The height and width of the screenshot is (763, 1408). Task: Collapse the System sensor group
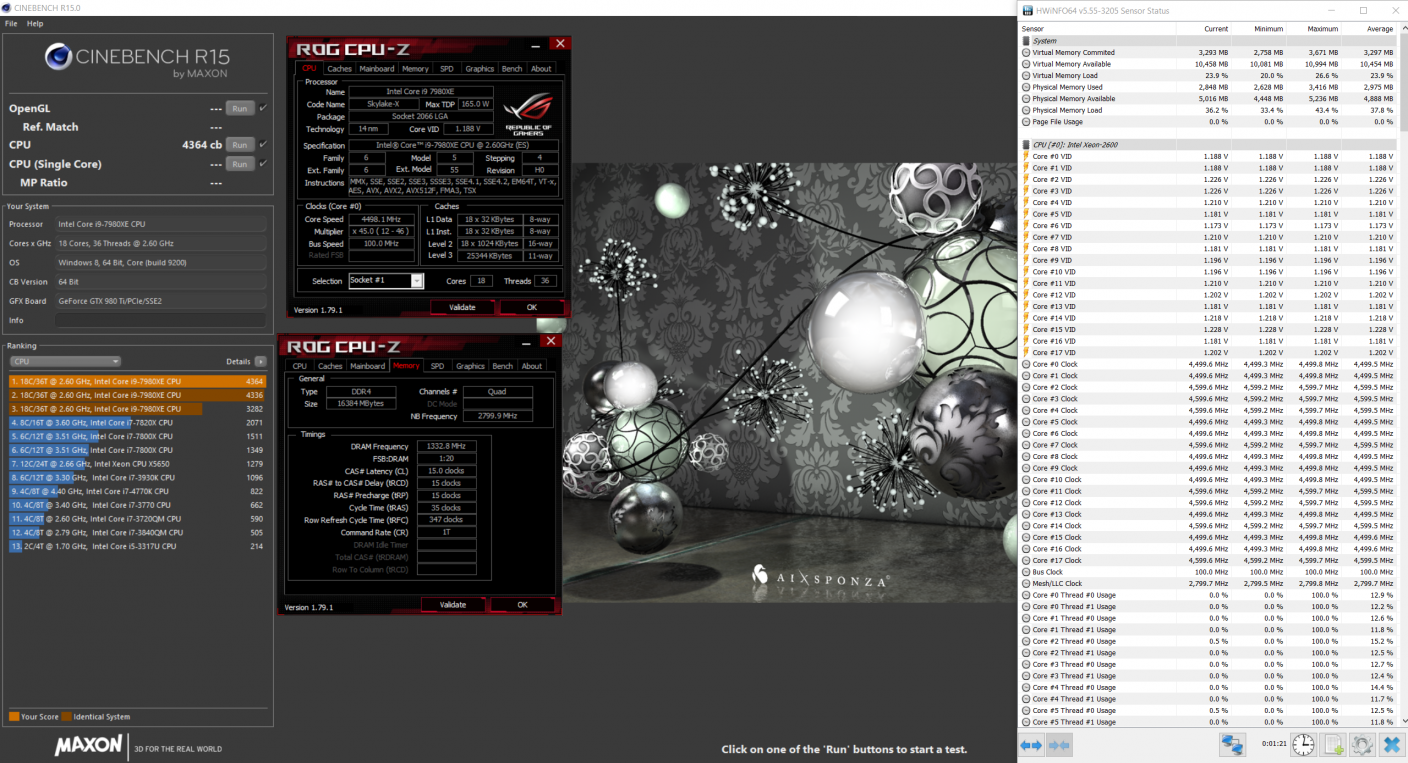[1026, 41]
